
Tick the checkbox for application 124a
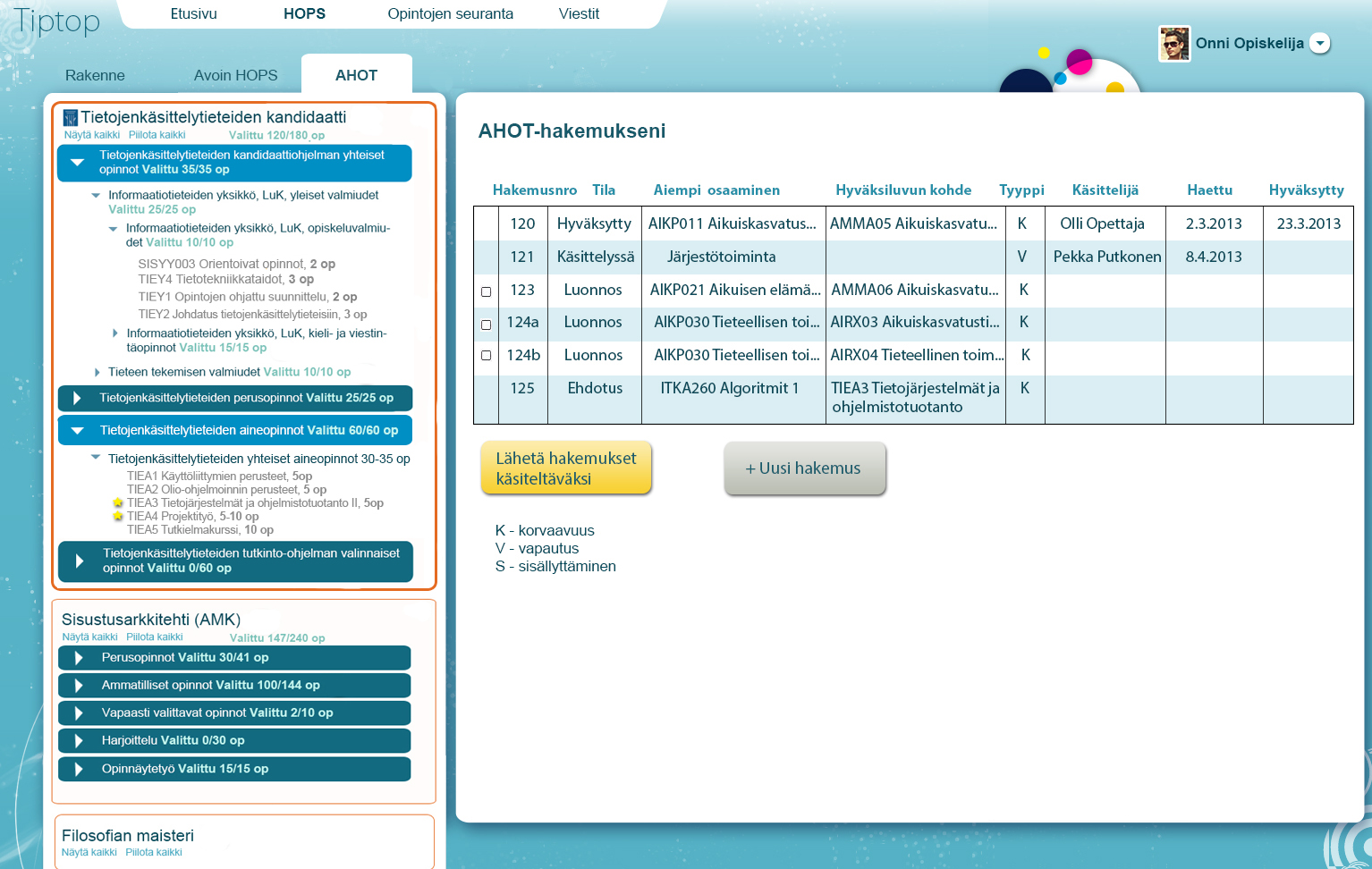(487, 325)
